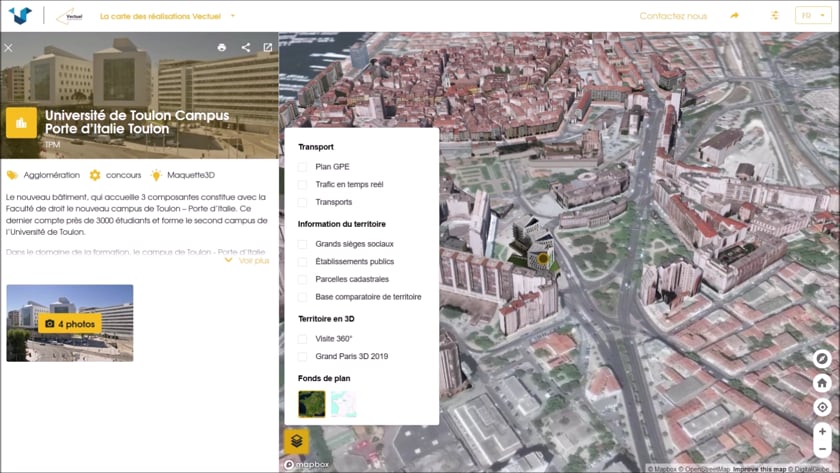Click Improve this map link
The width and height of the screenshot is (840, 473).
tap(760, 469)
